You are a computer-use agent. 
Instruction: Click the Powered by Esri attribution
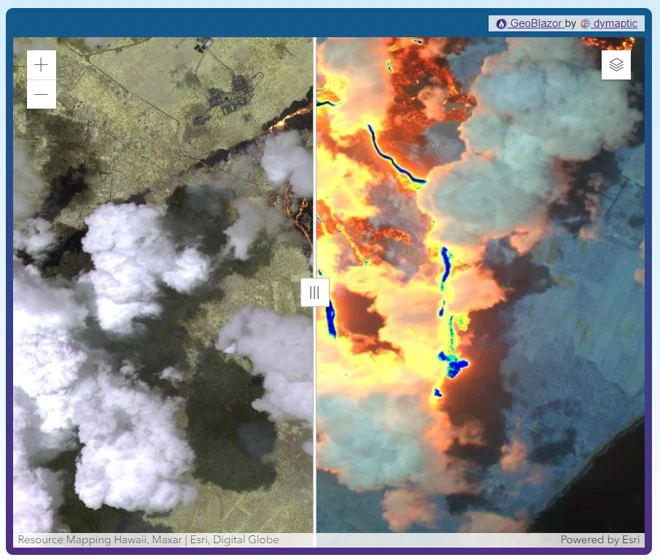tap(600, 540)
